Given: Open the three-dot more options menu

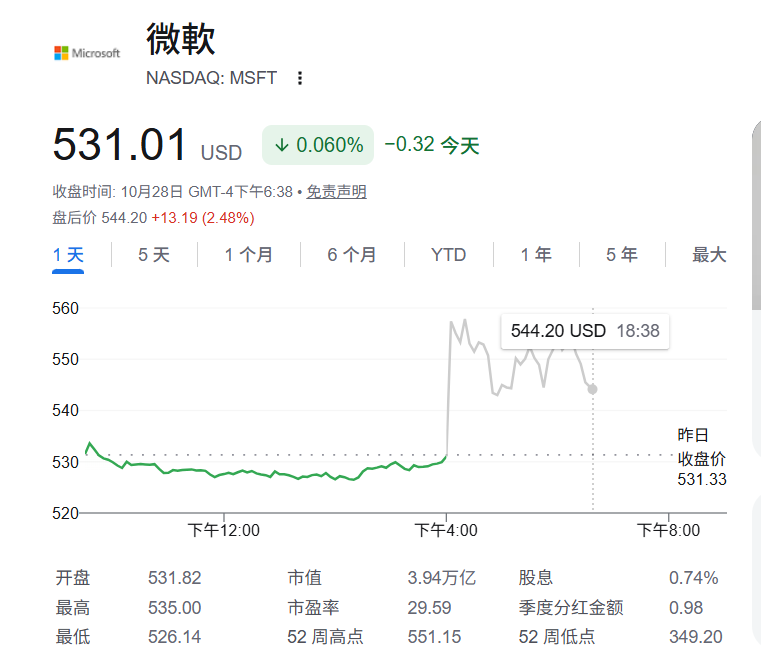Looking at the screenshot, I should tap(300, 78).
